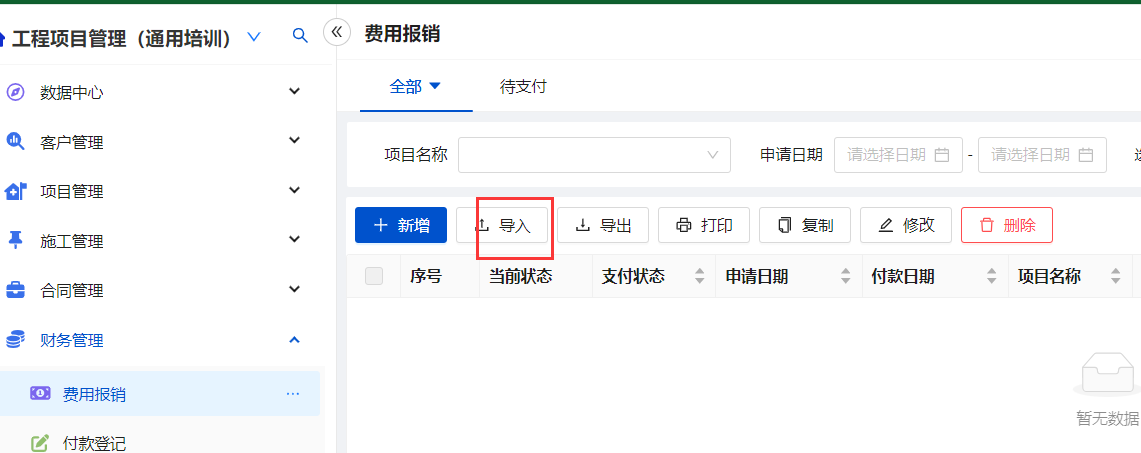
Task: Click the search magnifier icon in sidebar header
Action: [300, 36]
